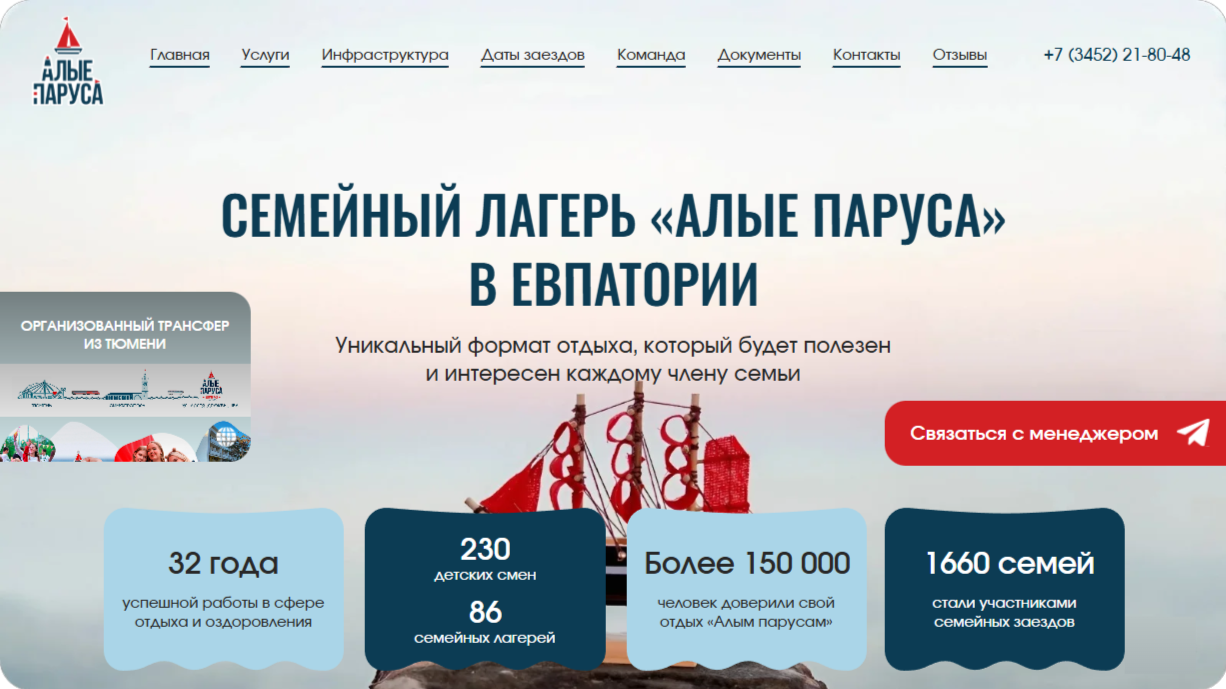Click the Telegram paper plane icon
This screenshot has height=689, width=1226.
click(x=1192, y=433)
